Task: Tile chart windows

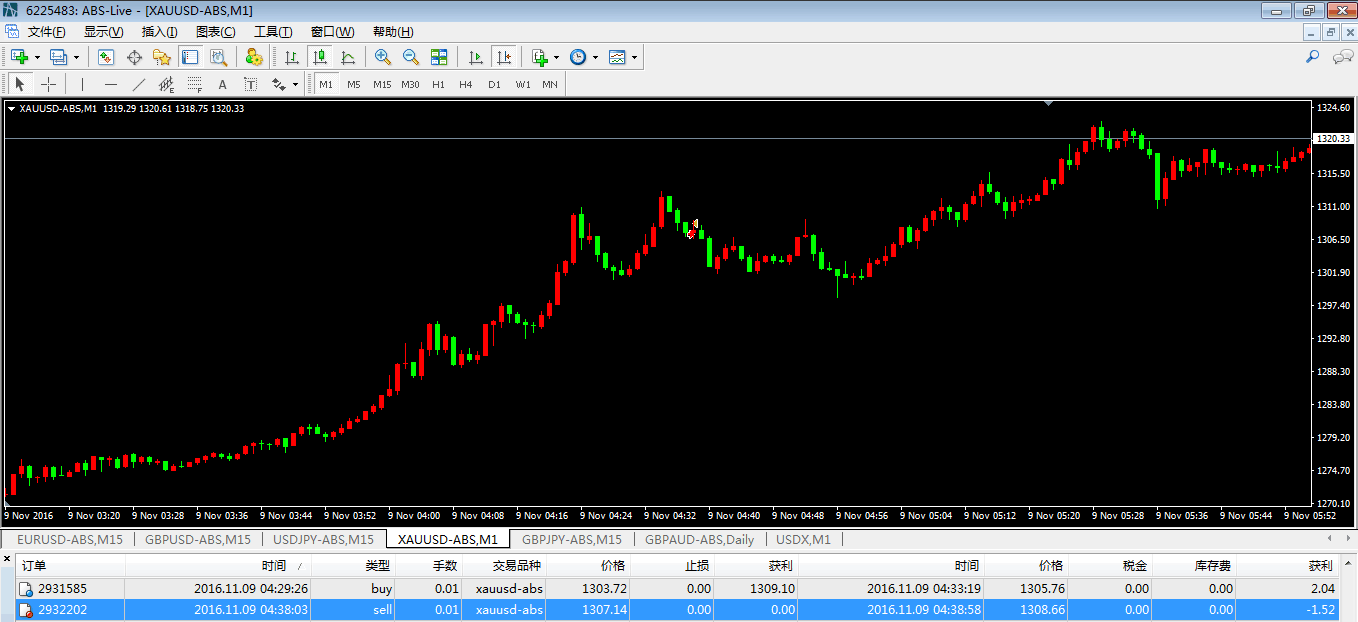Action: (438, 57)
